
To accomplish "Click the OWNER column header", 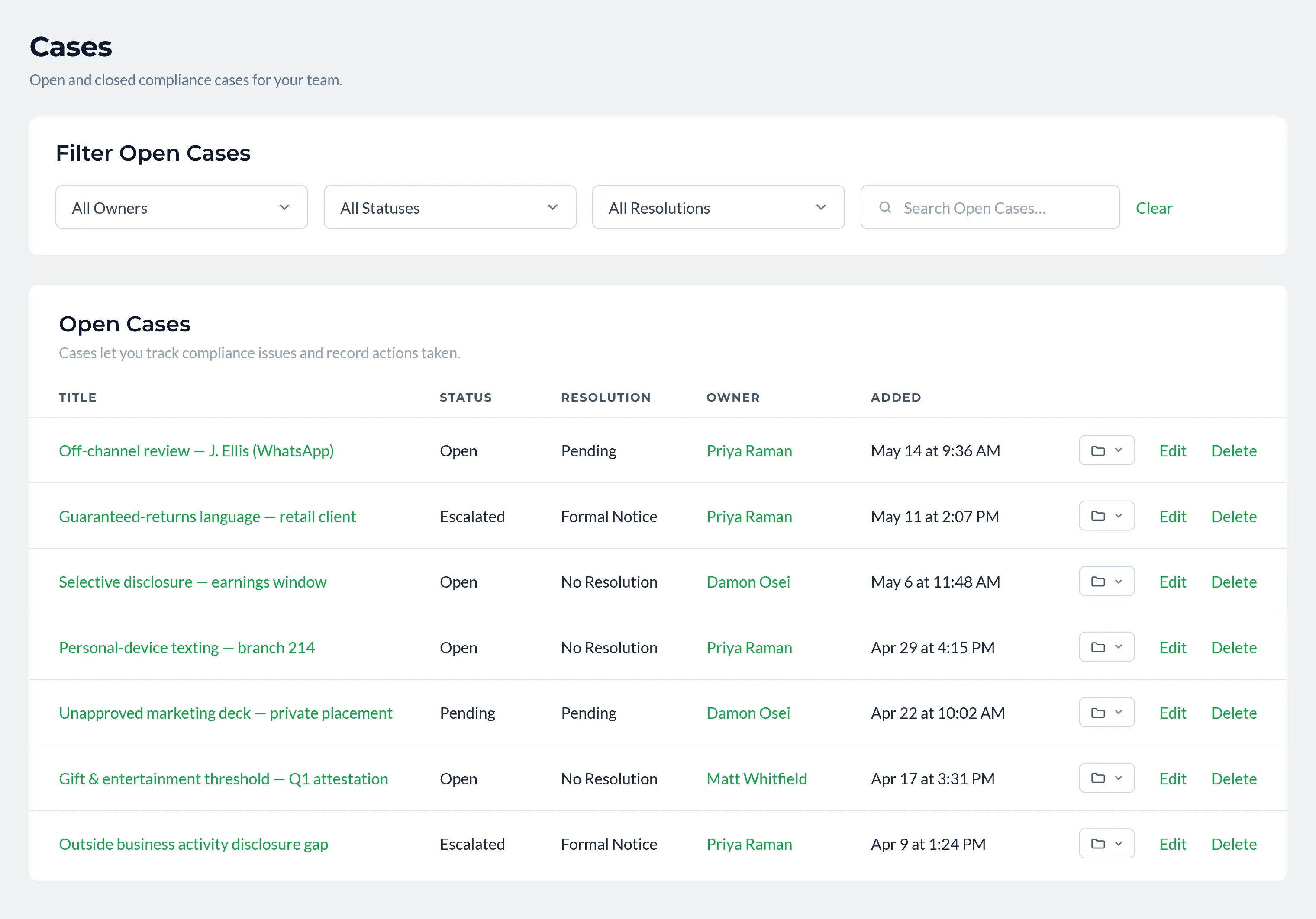I will click(x=733, y=397).
